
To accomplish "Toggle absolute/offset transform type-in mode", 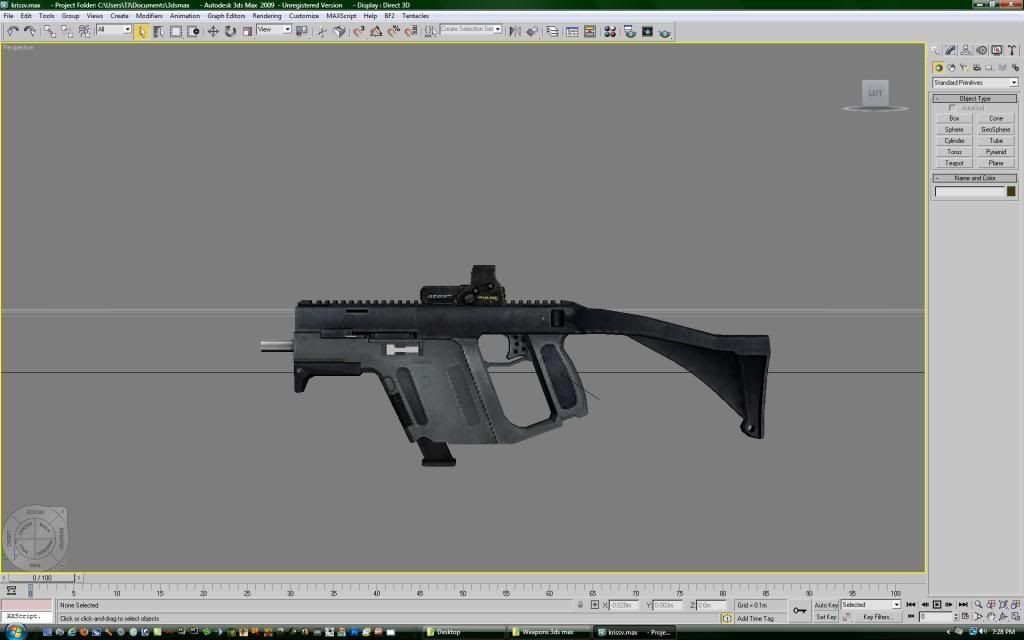I will pyautogui.click(x=594, y=605).
